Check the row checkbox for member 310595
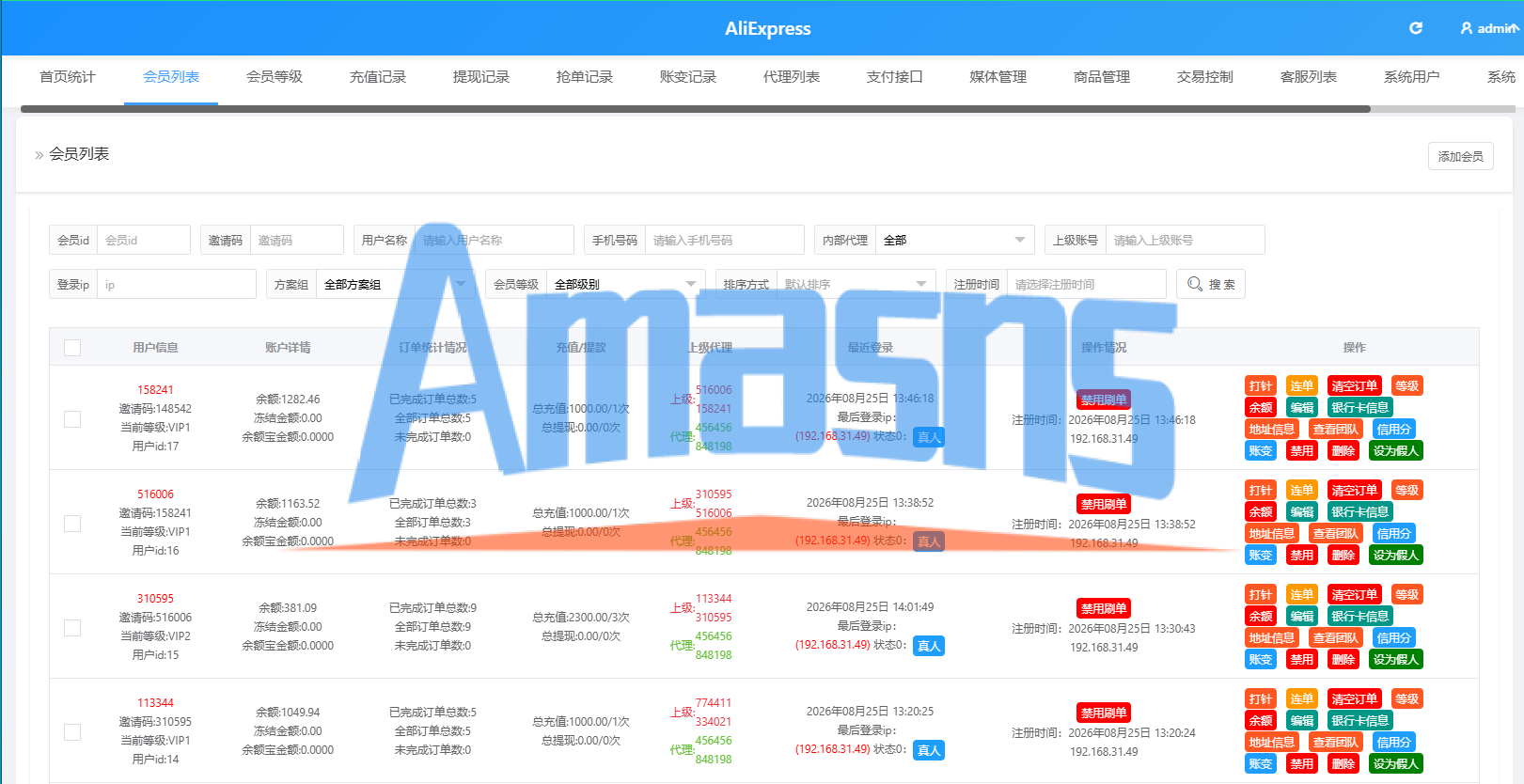Viewport: 1524px width, 784px height. click(72, 627)
